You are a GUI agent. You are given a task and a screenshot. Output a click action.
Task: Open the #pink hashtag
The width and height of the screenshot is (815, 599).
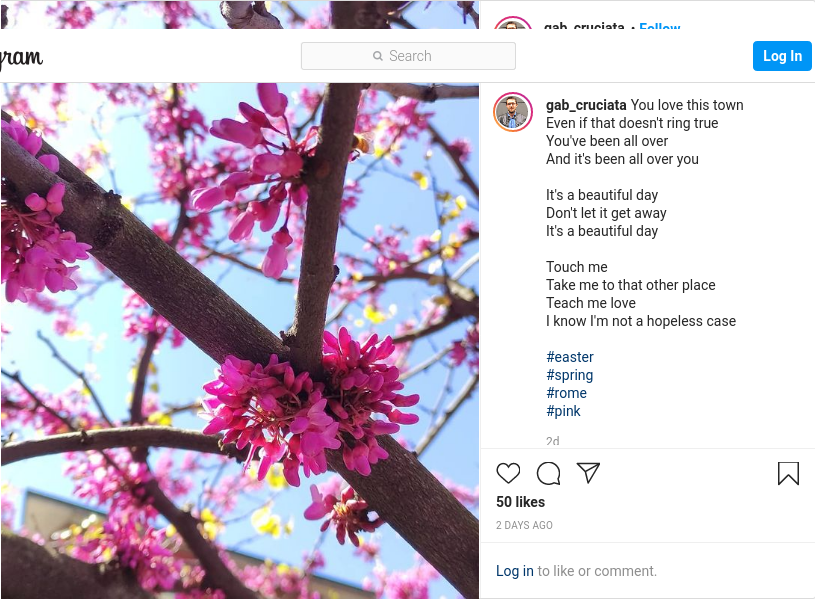tap(563, 411)
